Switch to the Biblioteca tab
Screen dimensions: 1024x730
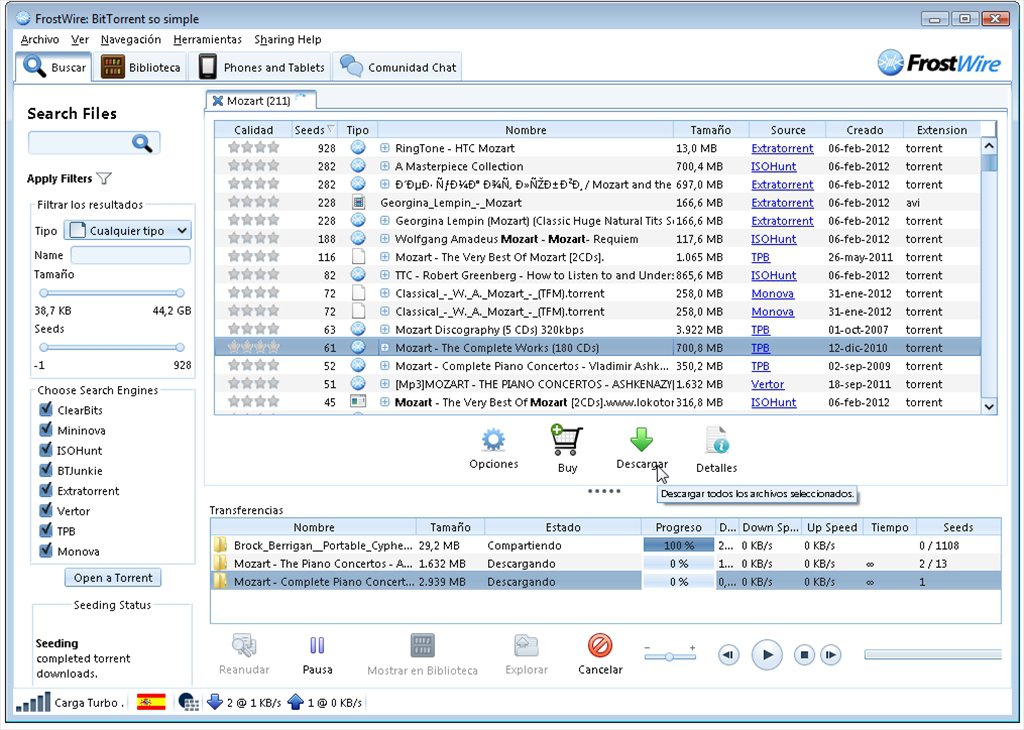coord(142,67)
